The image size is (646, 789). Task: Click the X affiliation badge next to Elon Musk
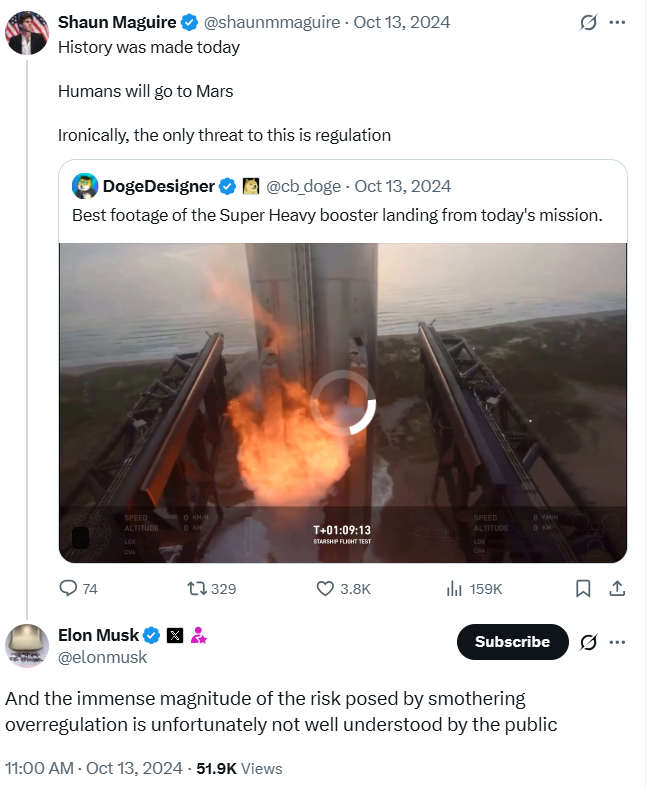click(175, 635)
